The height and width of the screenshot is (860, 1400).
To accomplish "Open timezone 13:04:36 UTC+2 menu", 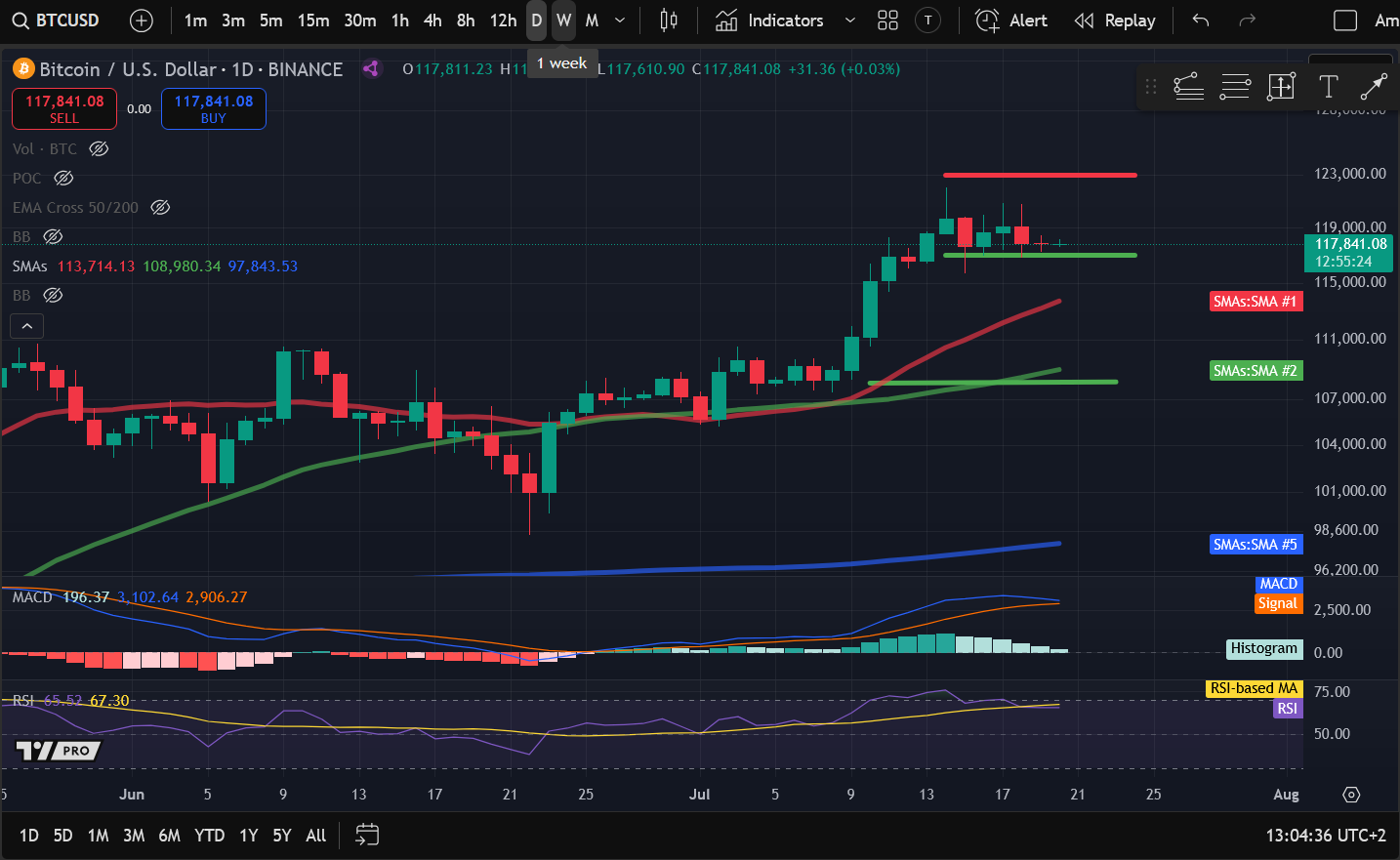I will 1326,836.
